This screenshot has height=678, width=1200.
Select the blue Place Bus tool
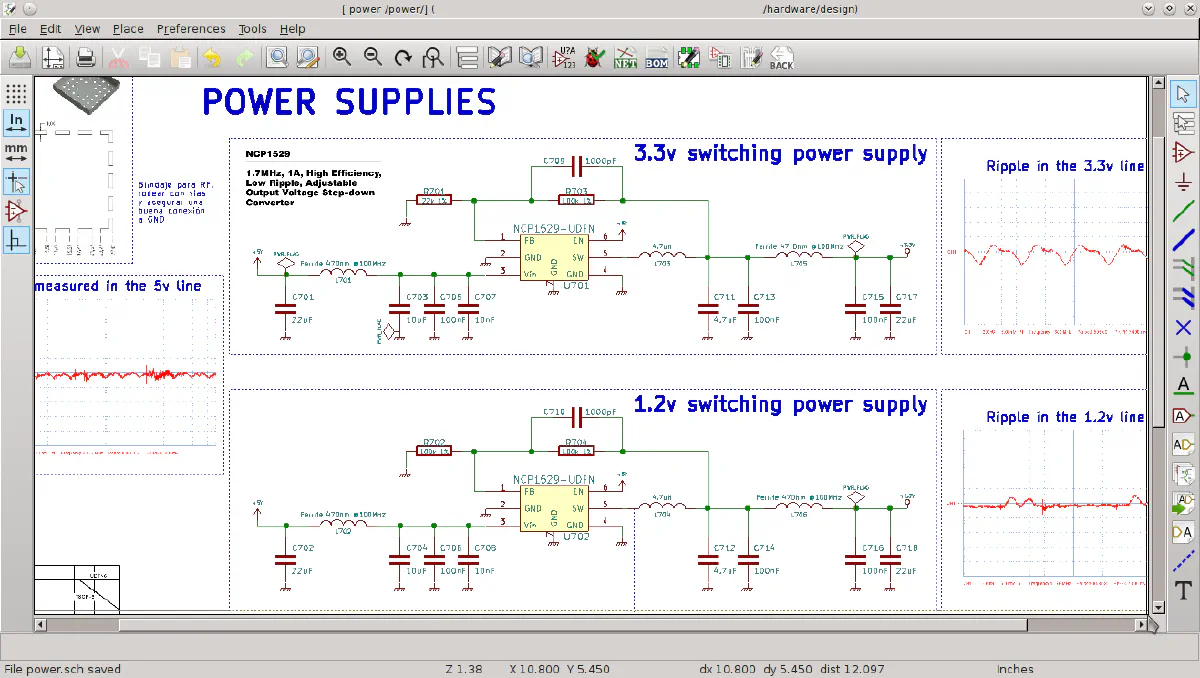click(1184, 240)
